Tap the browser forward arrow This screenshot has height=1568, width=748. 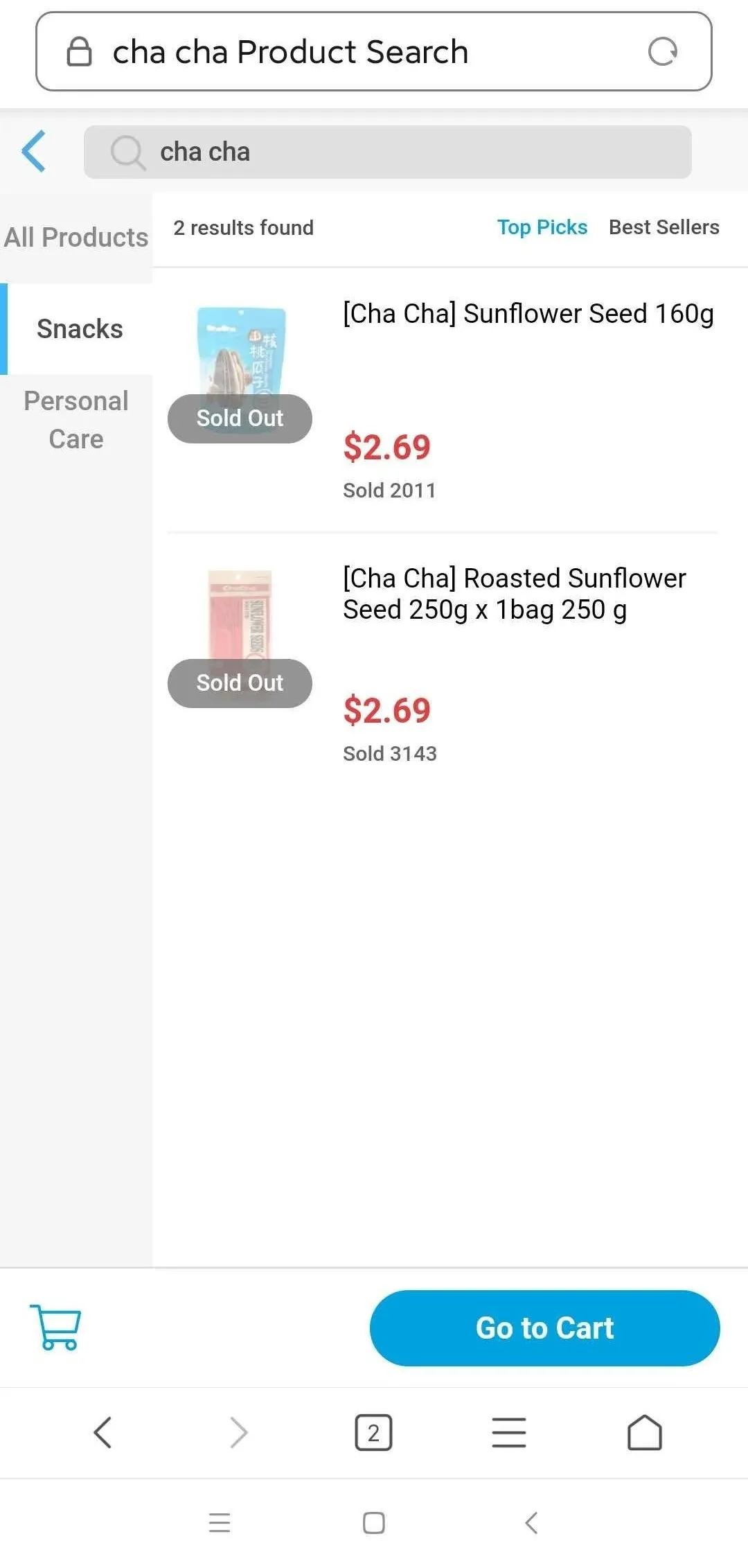pos(238,1432)
